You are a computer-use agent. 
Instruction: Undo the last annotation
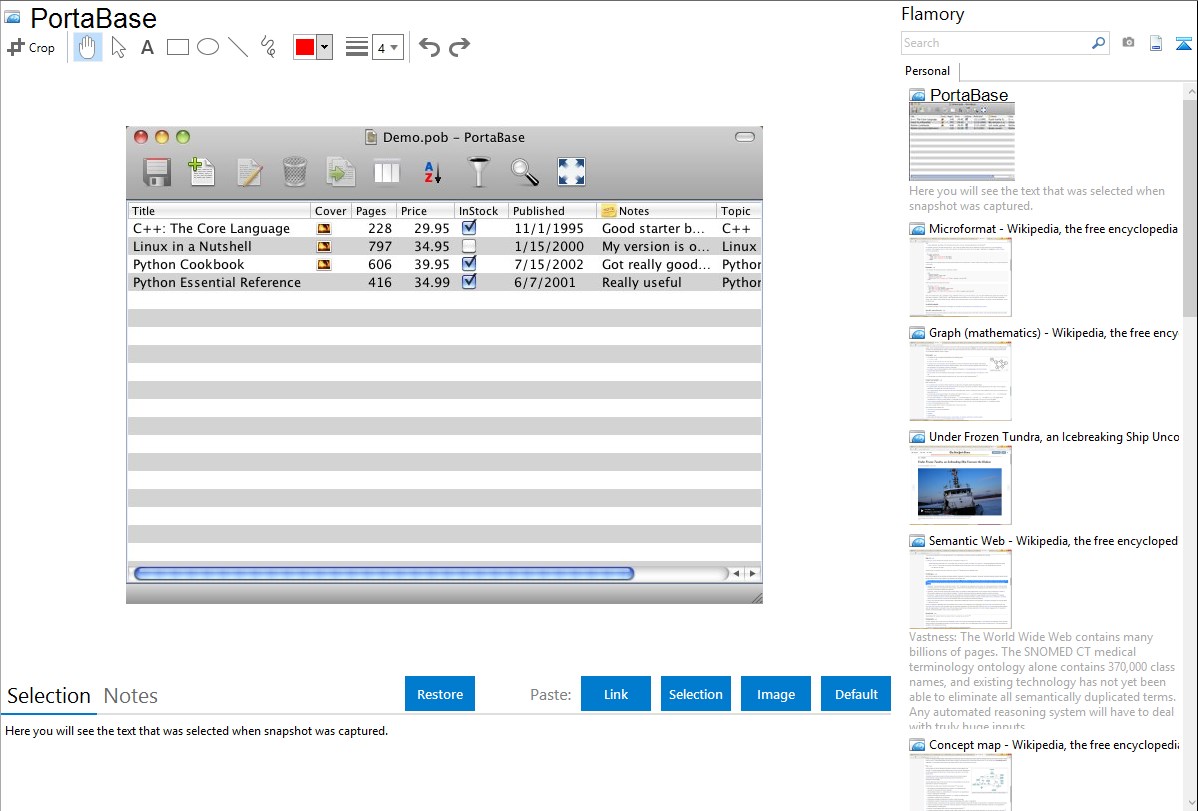pyautogui.click(x=429, y=47)
